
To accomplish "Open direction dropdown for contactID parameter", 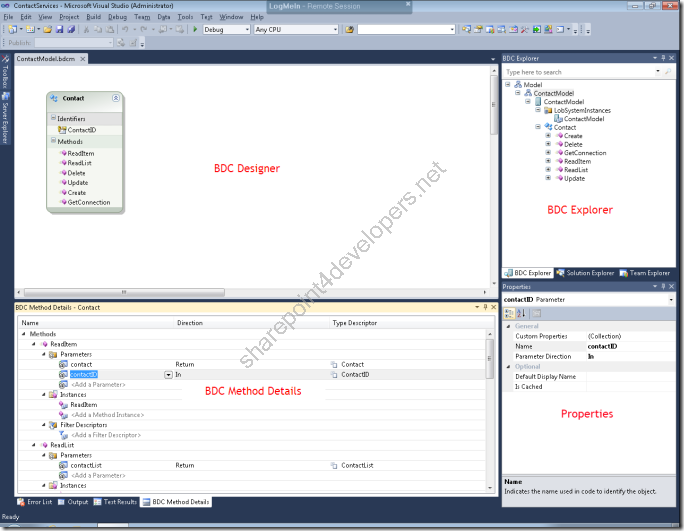I will point(168,375).
